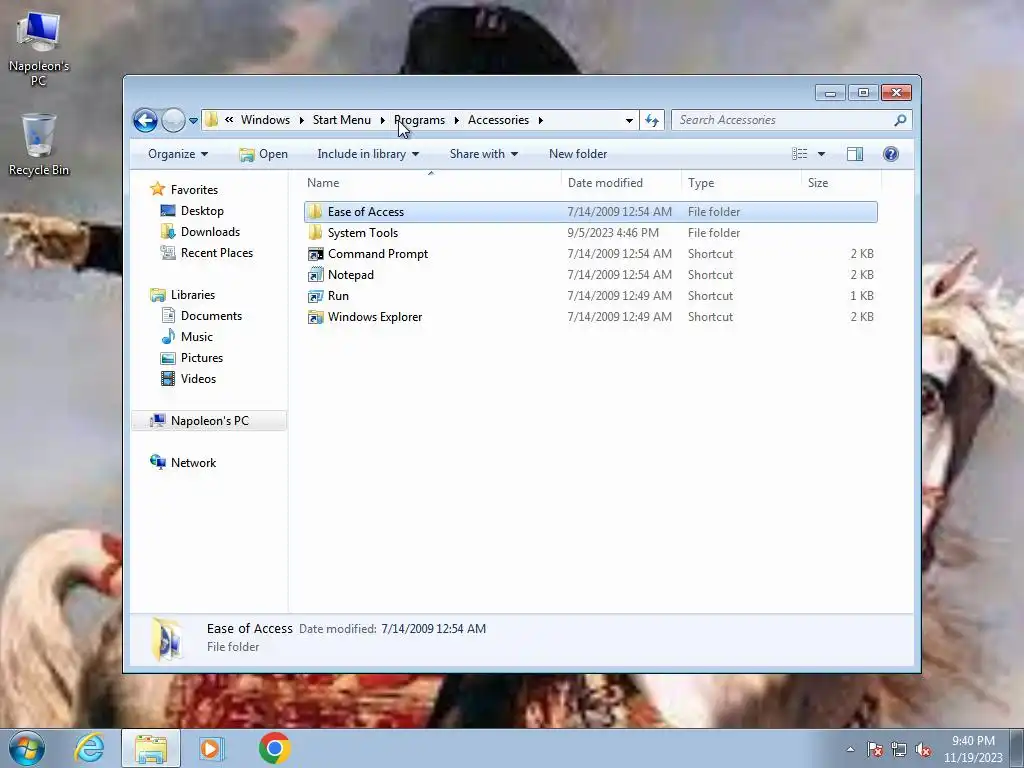This screenshot has width=1024, height=768.
Task: Click Ease of Access details pane thumbnail
Action: click(x=167, y=639)
